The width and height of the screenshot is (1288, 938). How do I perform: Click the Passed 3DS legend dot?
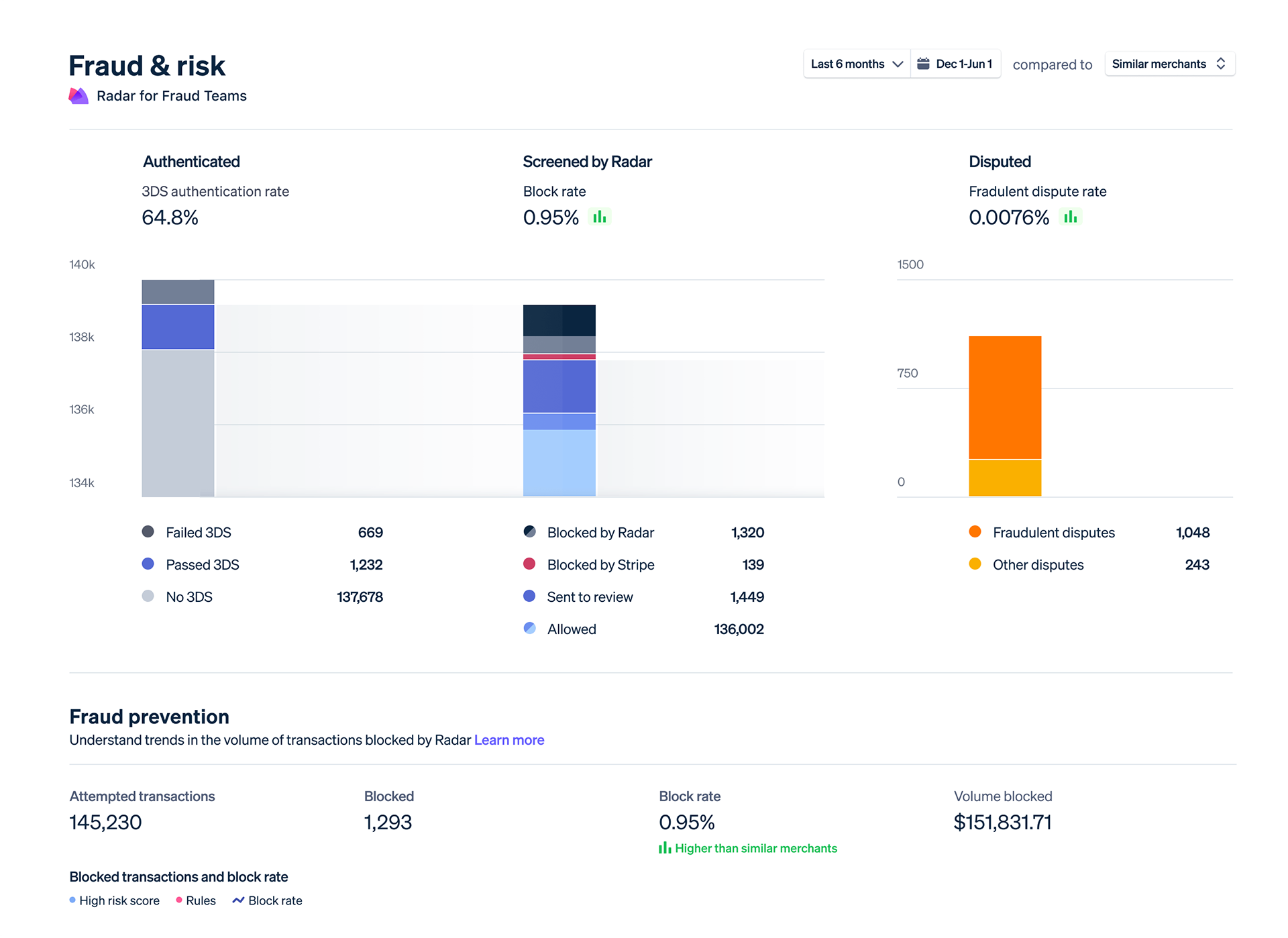click(148, 564)
